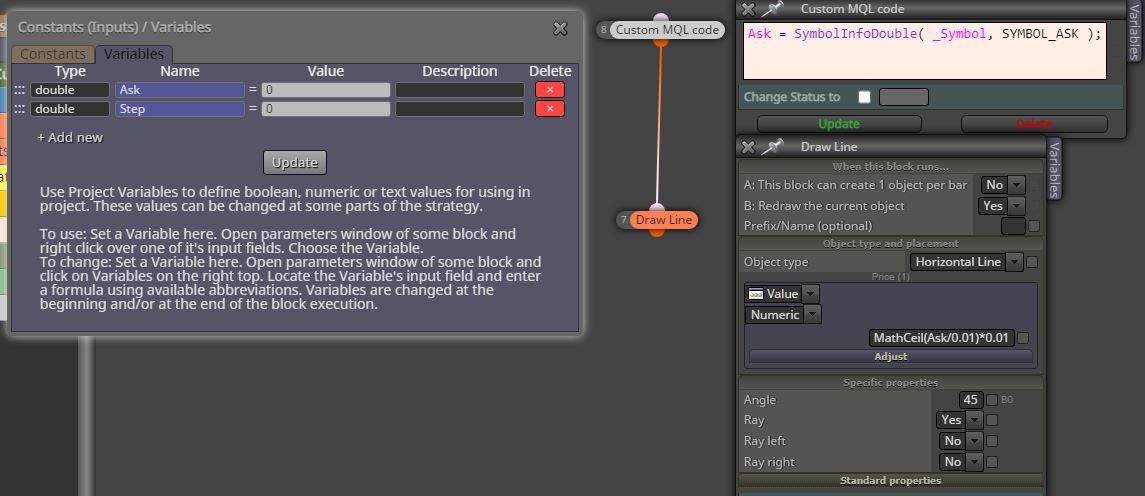
Task: Click the Ask variable name field
Action: tap(180, 90)
